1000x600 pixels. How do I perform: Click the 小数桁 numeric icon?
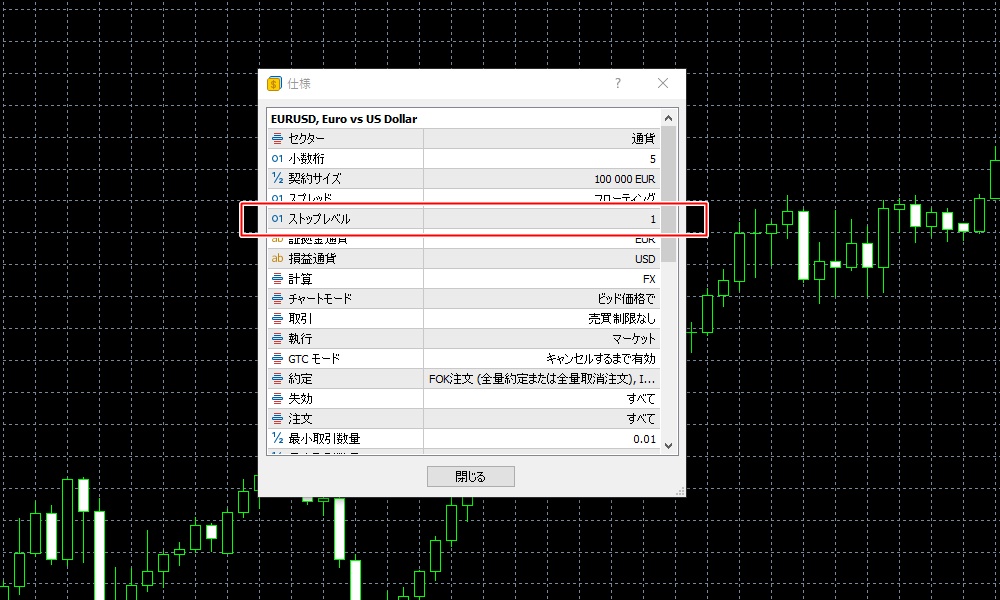click(x=278, y=159)
